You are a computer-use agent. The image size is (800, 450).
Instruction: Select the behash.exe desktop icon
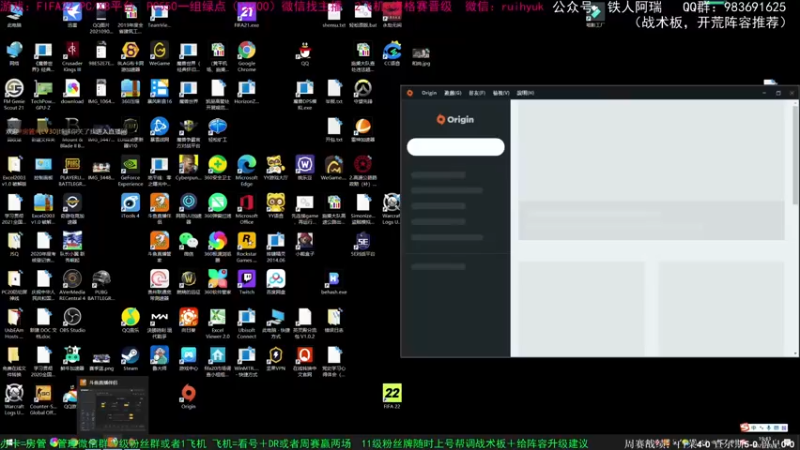[334, 282]
